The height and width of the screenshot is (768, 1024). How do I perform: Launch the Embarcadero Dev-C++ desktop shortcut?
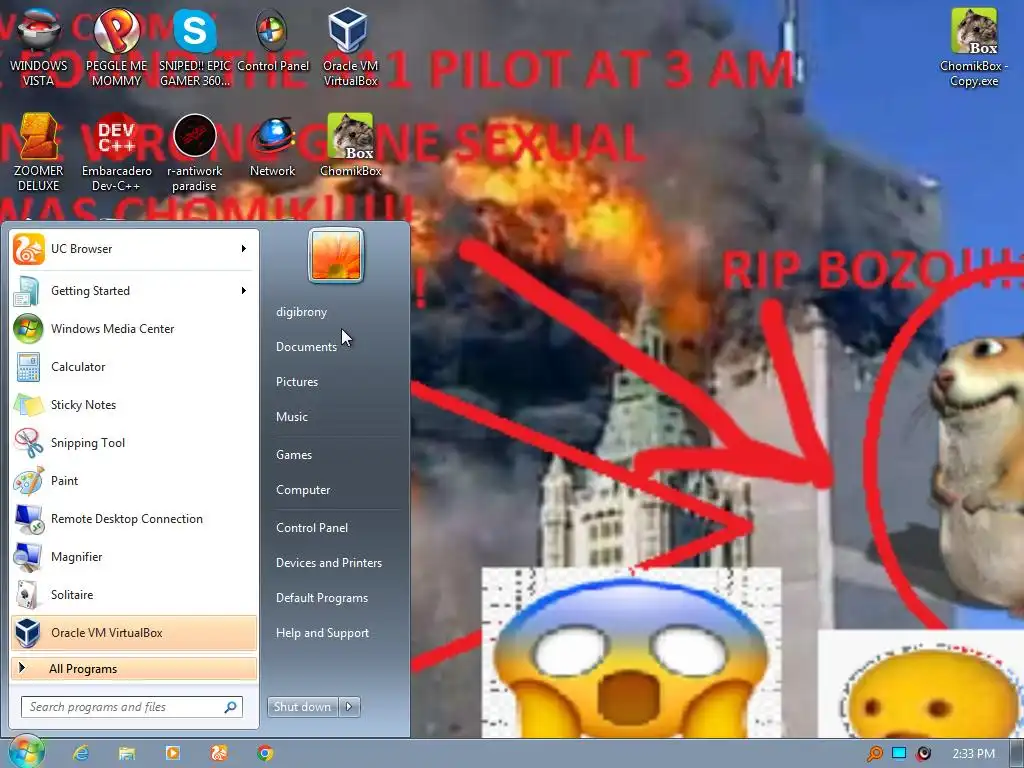[x=116, y=153]
